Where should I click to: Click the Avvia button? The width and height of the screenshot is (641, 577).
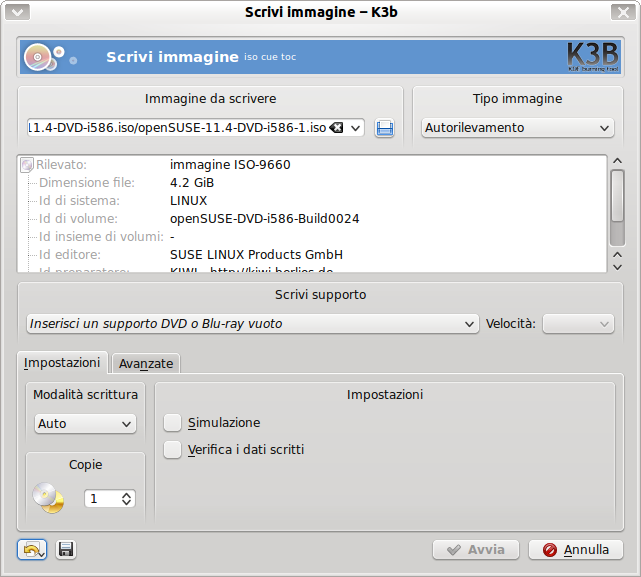(x=476, y=550)
